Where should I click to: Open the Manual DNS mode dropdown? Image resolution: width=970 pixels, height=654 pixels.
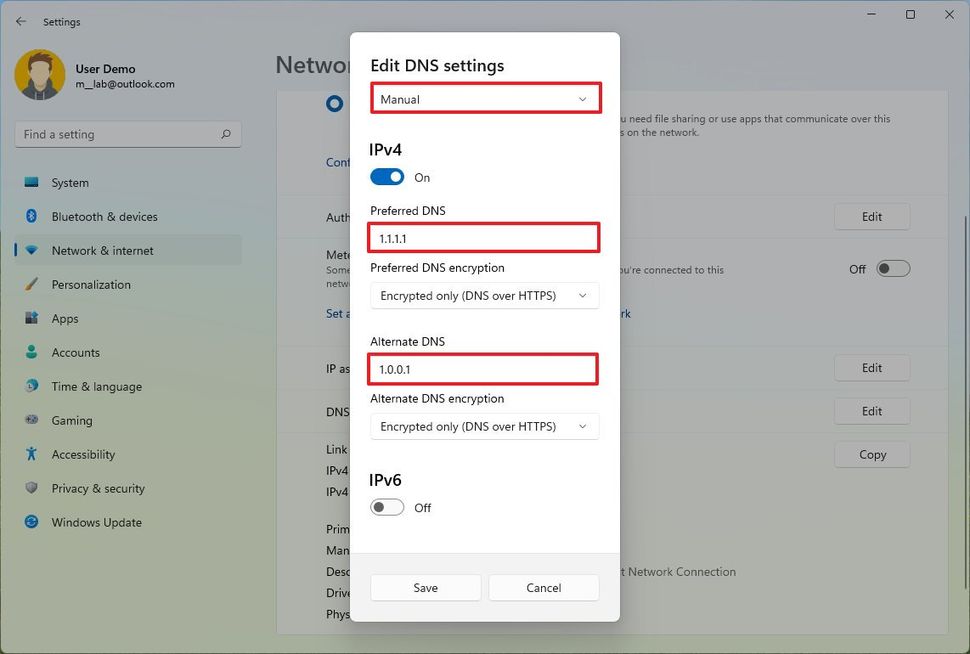click(485, 98)
